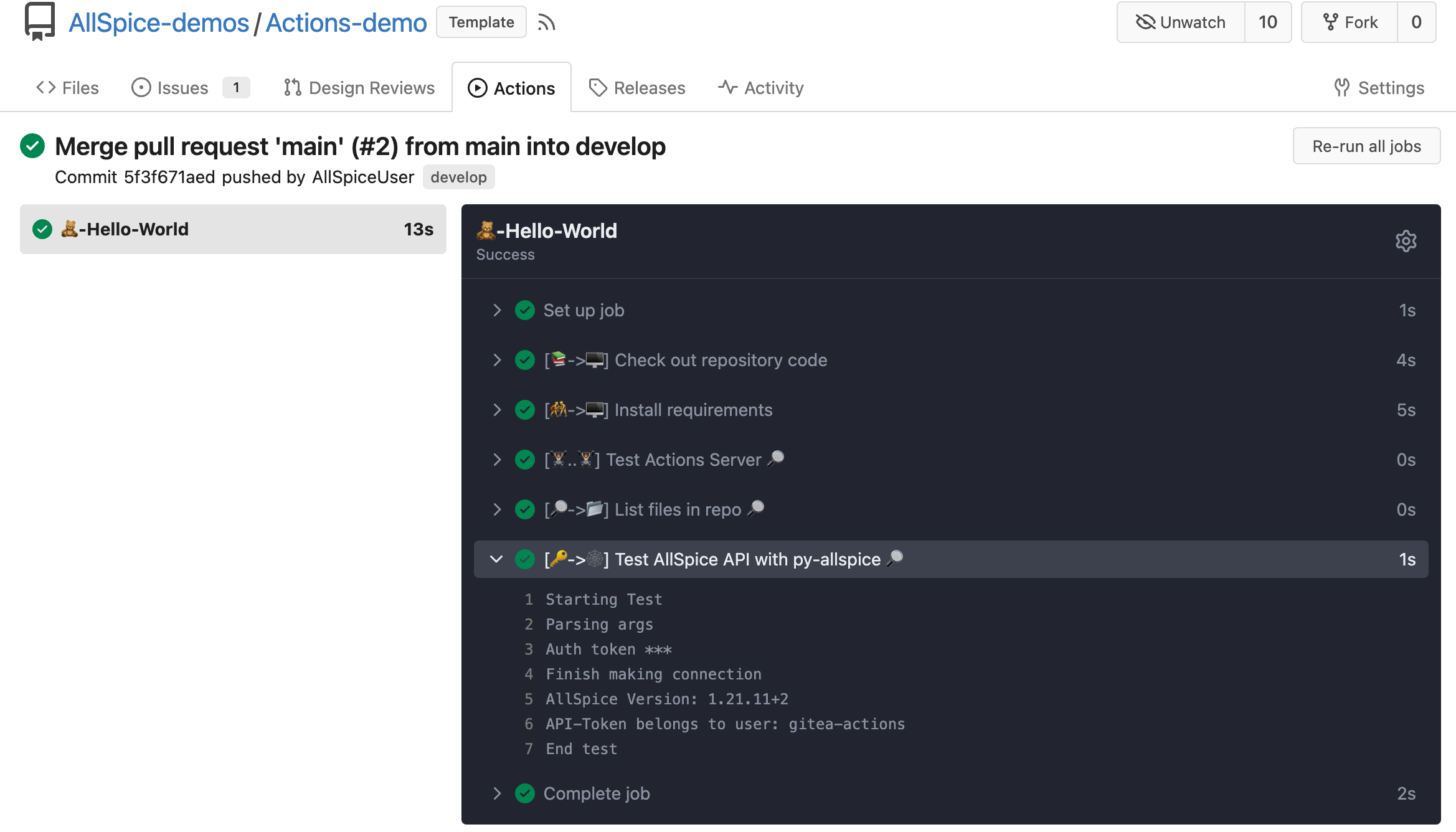Open the Activity tab
The width and height of the screenshot is (1456, 832).
[x=760, y=88]
